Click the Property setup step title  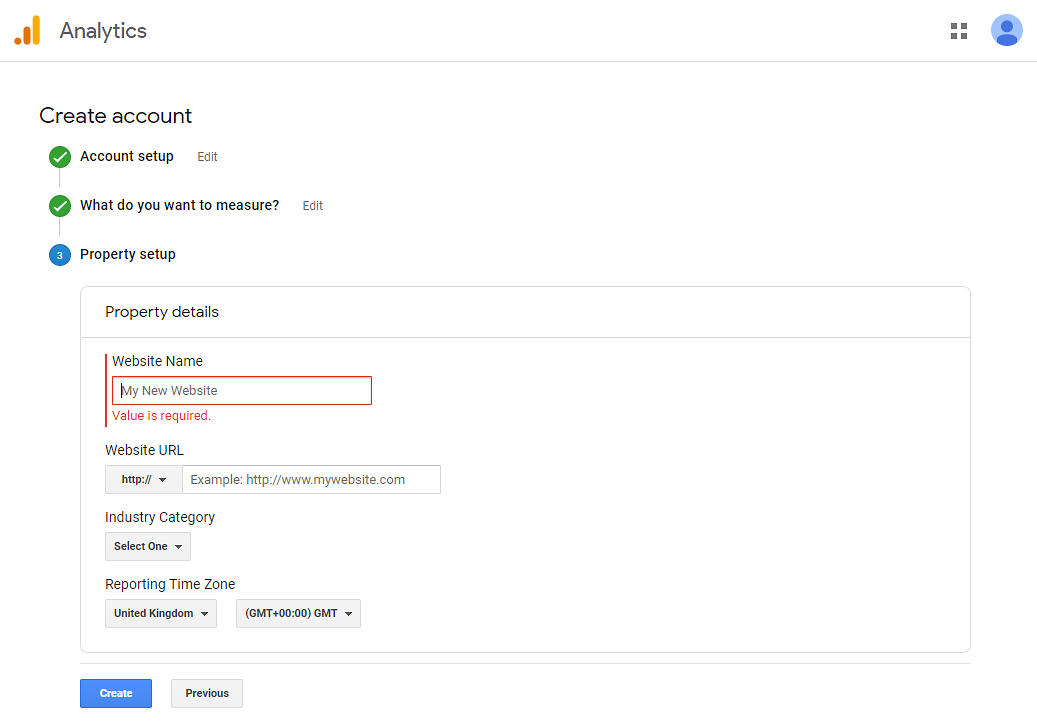[x=128, y=255]
